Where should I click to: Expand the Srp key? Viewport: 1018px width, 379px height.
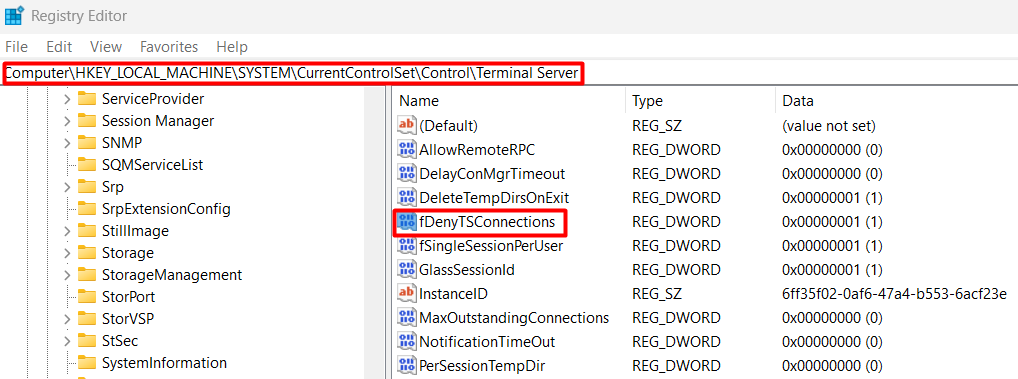point(67,187)
